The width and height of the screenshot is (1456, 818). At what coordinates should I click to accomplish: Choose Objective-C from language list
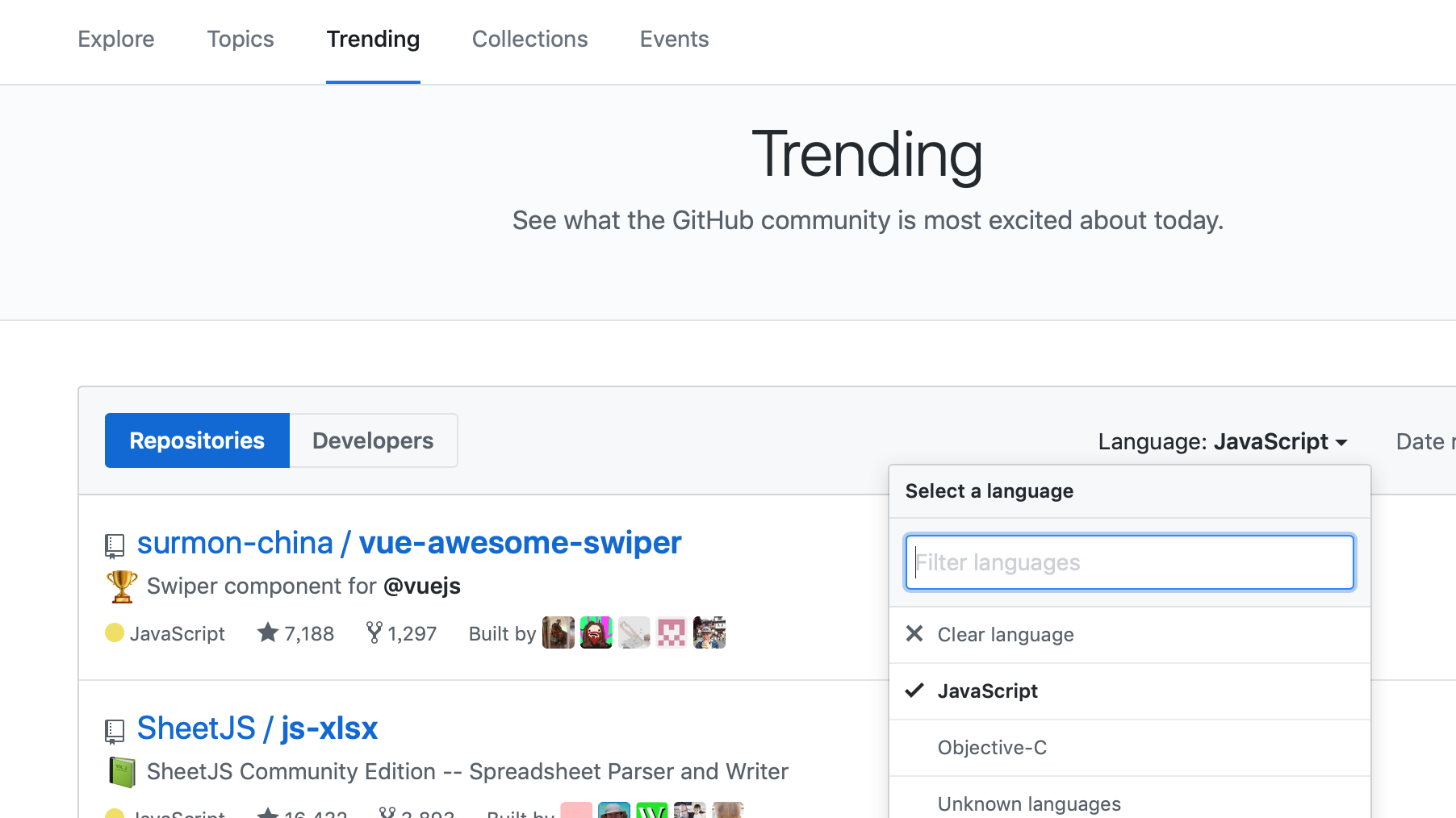(992, 748)
